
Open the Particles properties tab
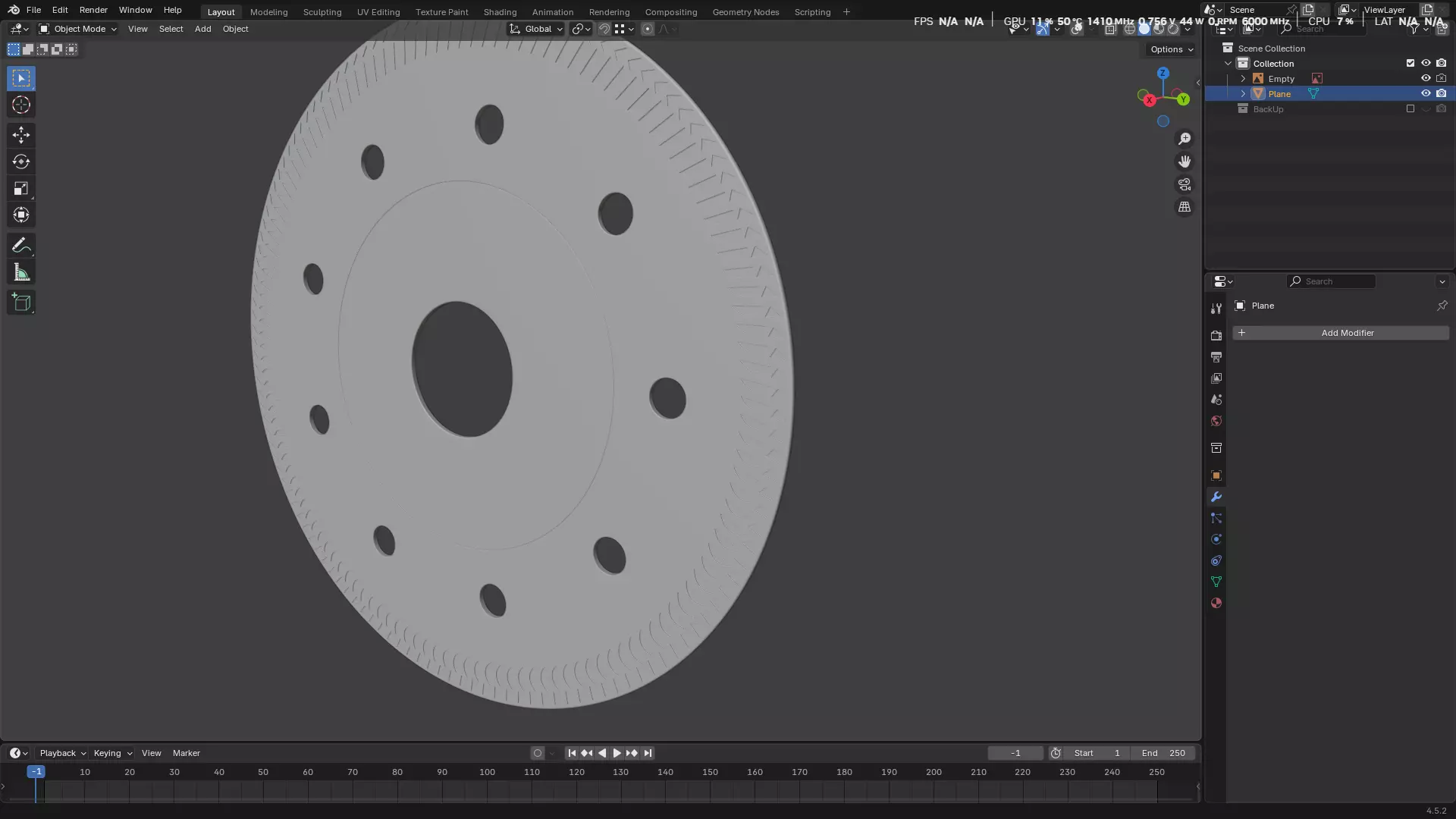click(x=1216, y=518)
